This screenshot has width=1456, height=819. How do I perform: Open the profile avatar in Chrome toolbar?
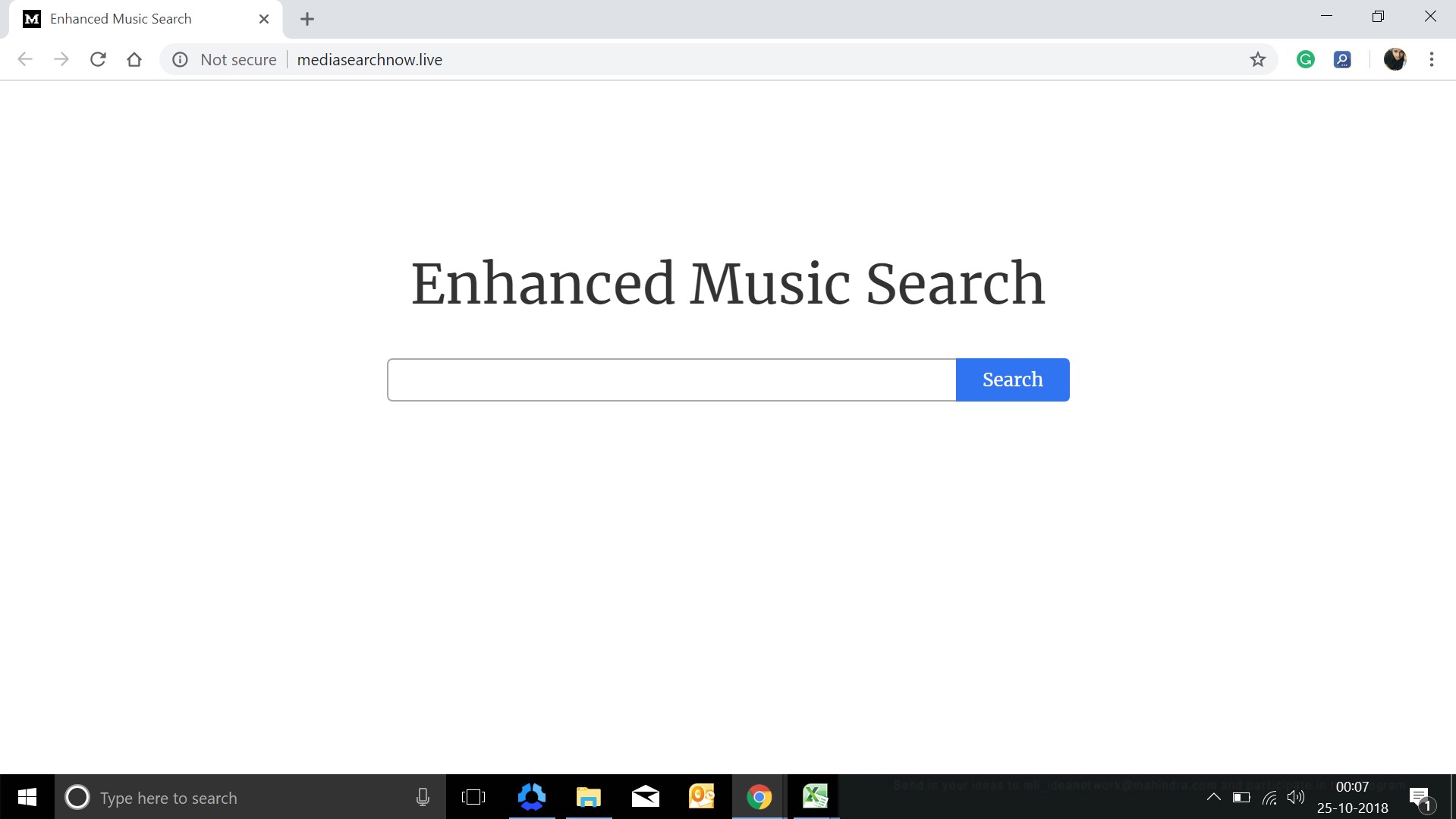(x=1395, y=59)
